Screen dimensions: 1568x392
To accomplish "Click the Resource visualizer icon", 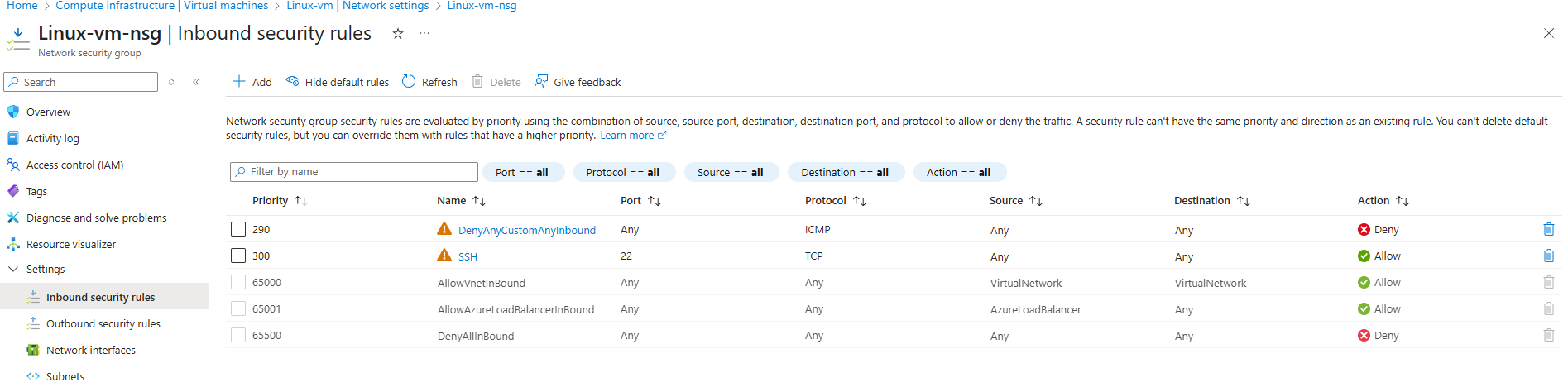I will click(12, 244).
